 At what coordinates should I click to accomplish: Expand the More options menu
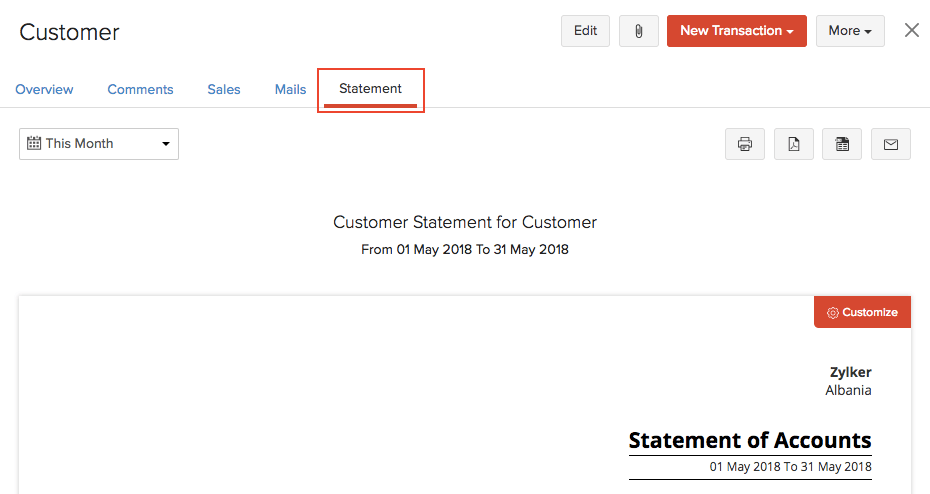849,31
